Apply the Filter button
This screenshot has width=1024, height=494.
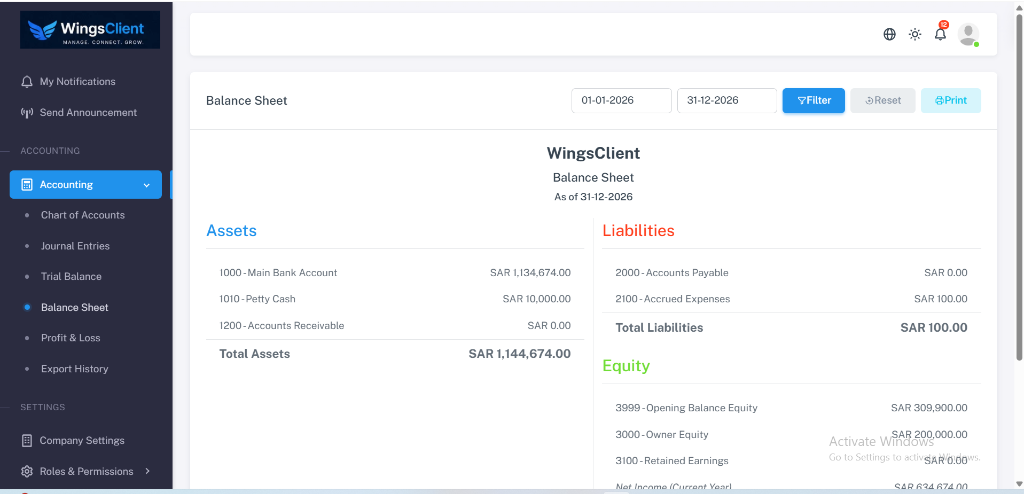tap(814, 101)
